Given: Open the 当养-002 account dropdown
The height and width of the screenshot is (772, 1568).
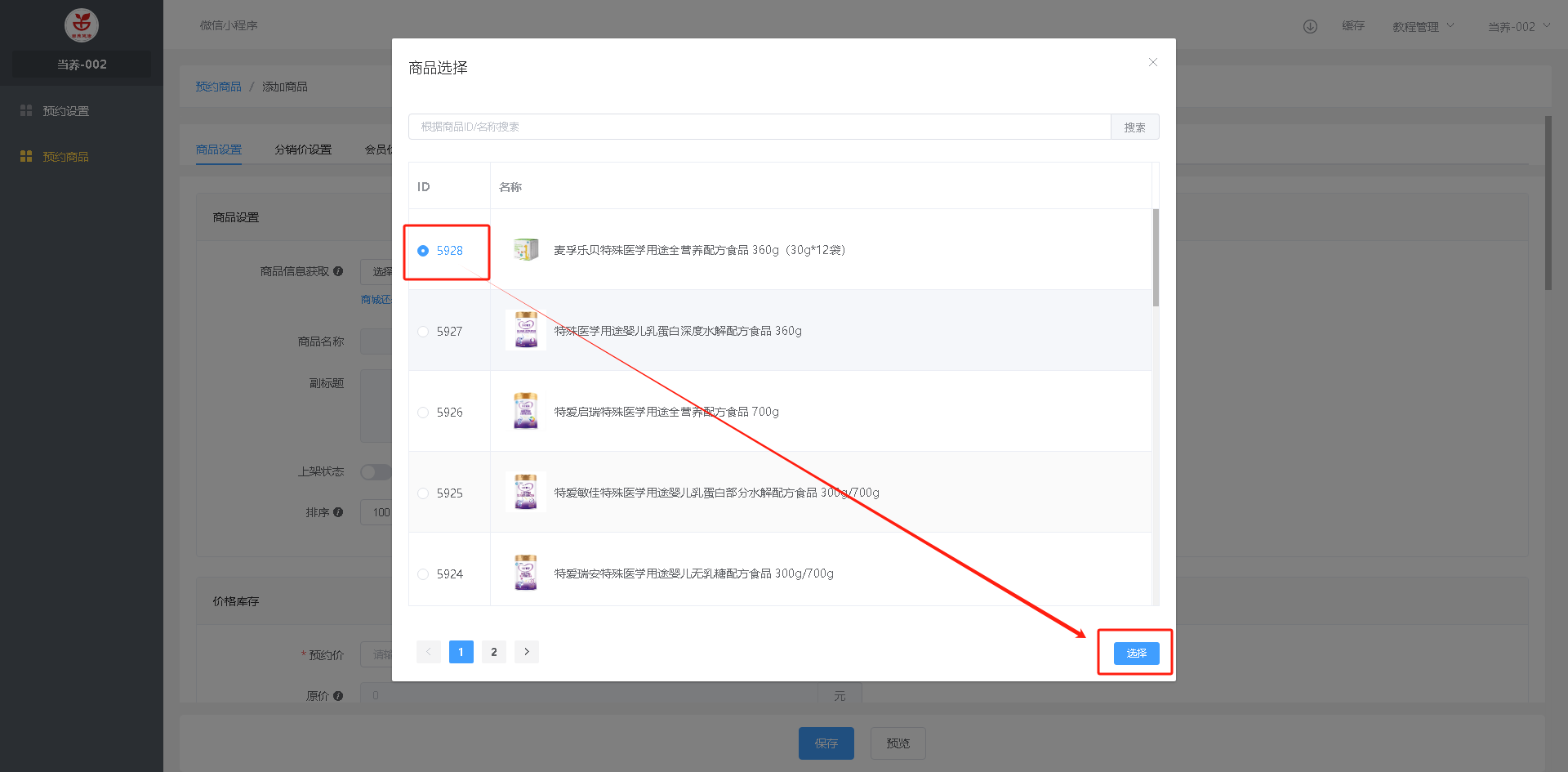Looking at the screenshot, I should pos(1517,26).
